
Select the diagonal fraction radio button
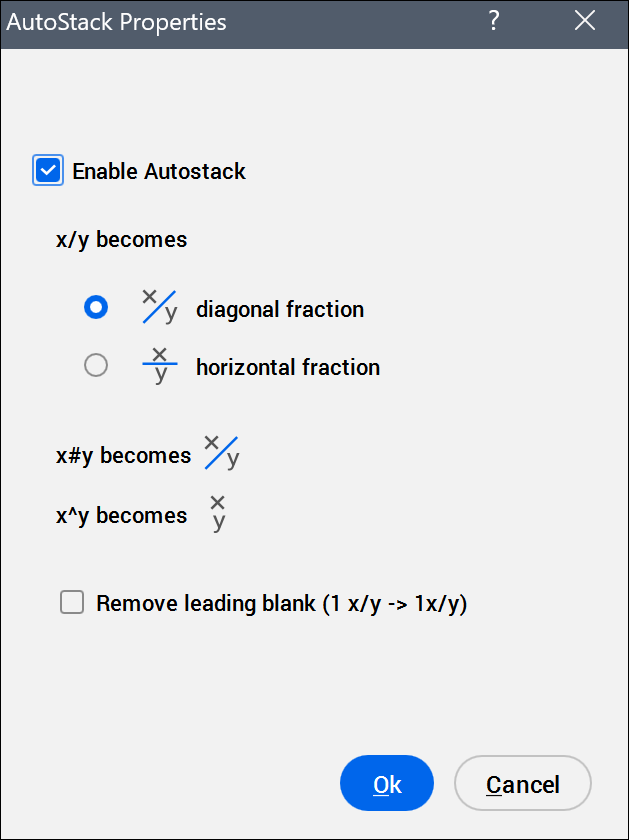pyautogui.click(x=96, y=308)
